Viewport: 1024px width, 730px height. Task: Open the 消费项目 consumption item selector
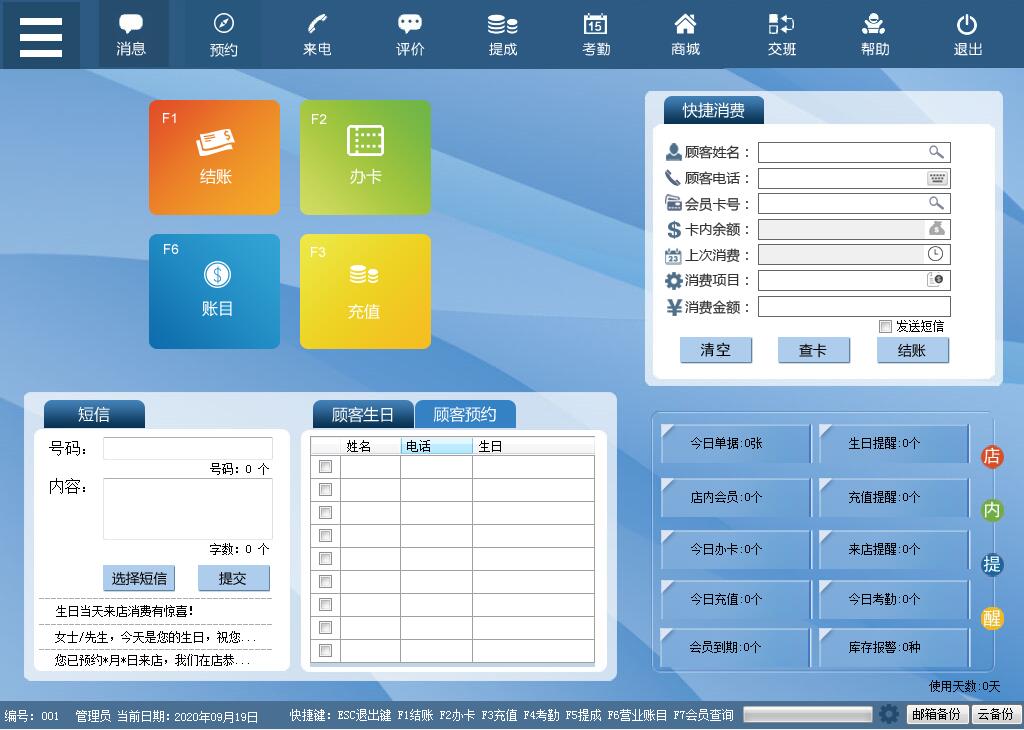(937, 280)
